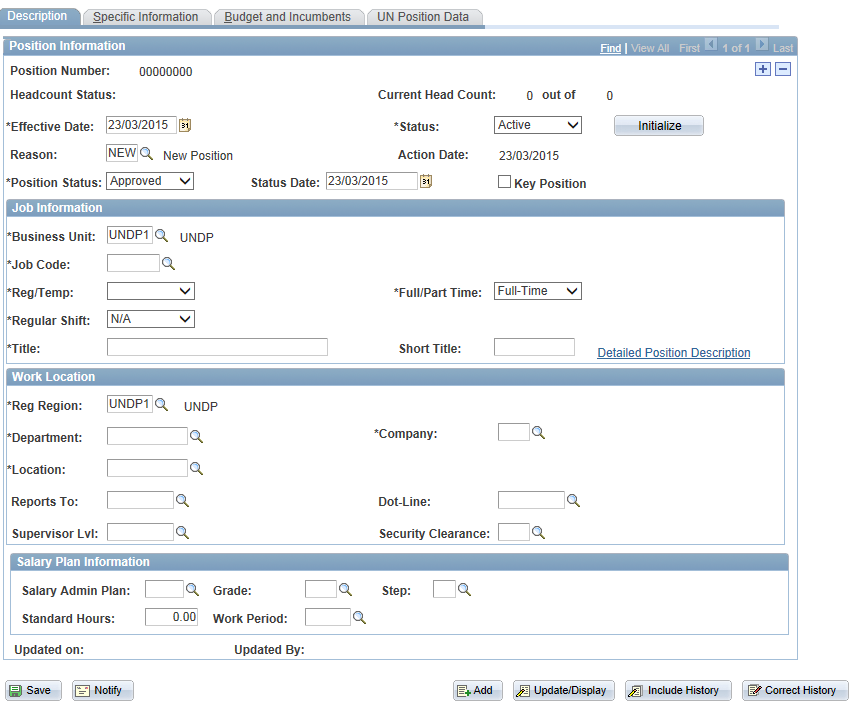Click the Supervisor Lvl field
The height and width of the screenshot is (708, 868).
point(140,533)
